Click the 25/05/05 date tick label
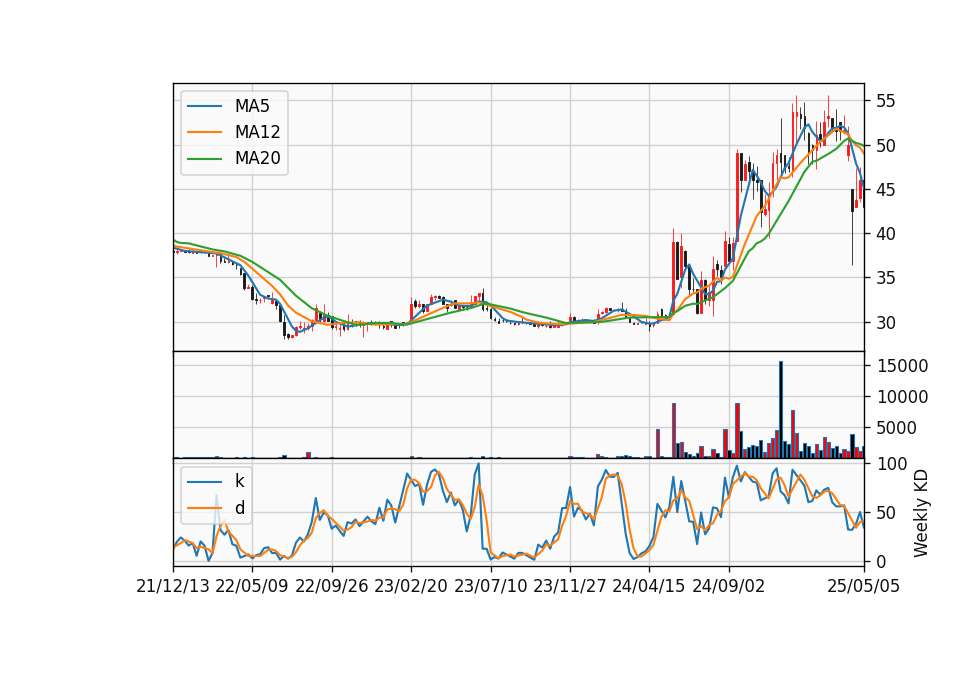 pos(863,586)
